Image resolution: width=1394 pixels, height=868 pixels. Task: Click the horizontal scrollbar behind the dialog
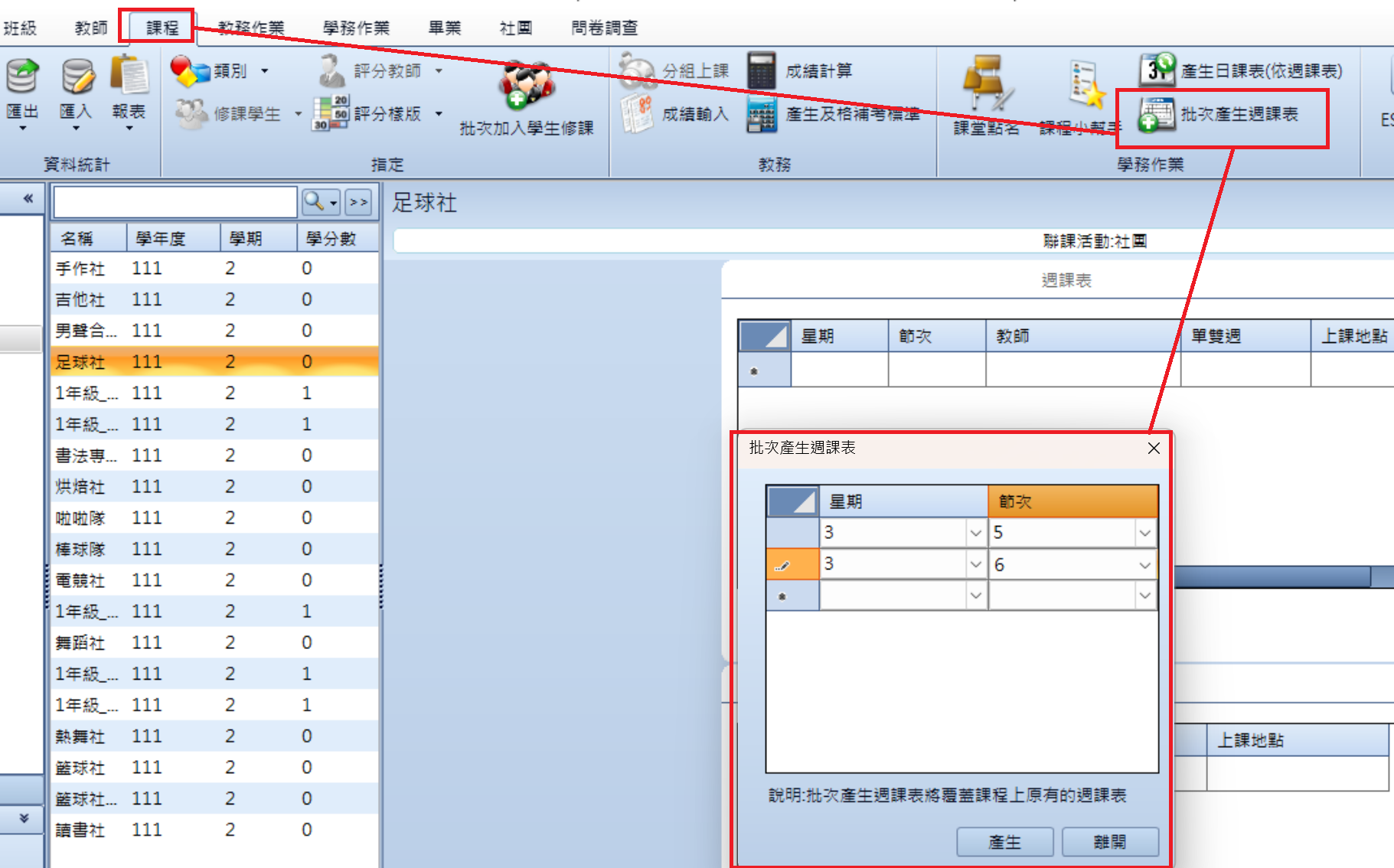[x=1272, y=576]
